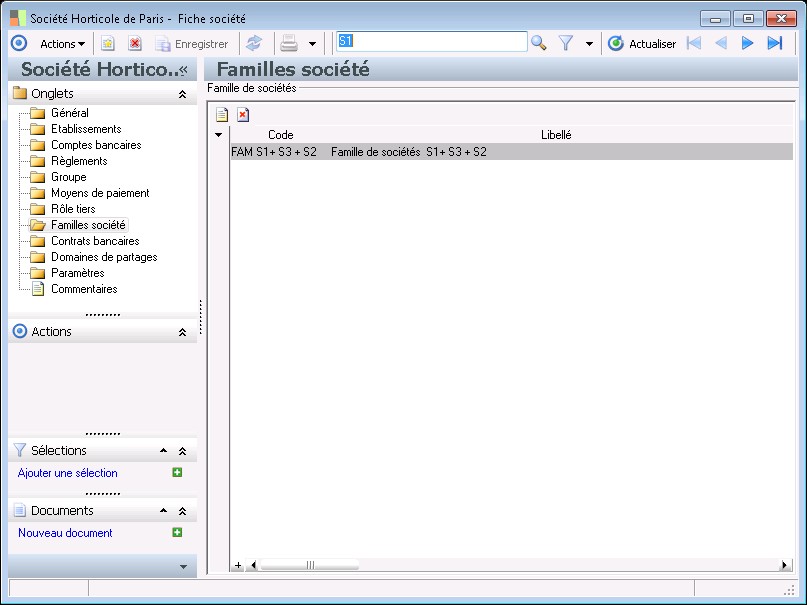The width and height of the screenshot is (807, 605).
Task: Click the red delete icon in toolbar
Action: coord(134,43)
